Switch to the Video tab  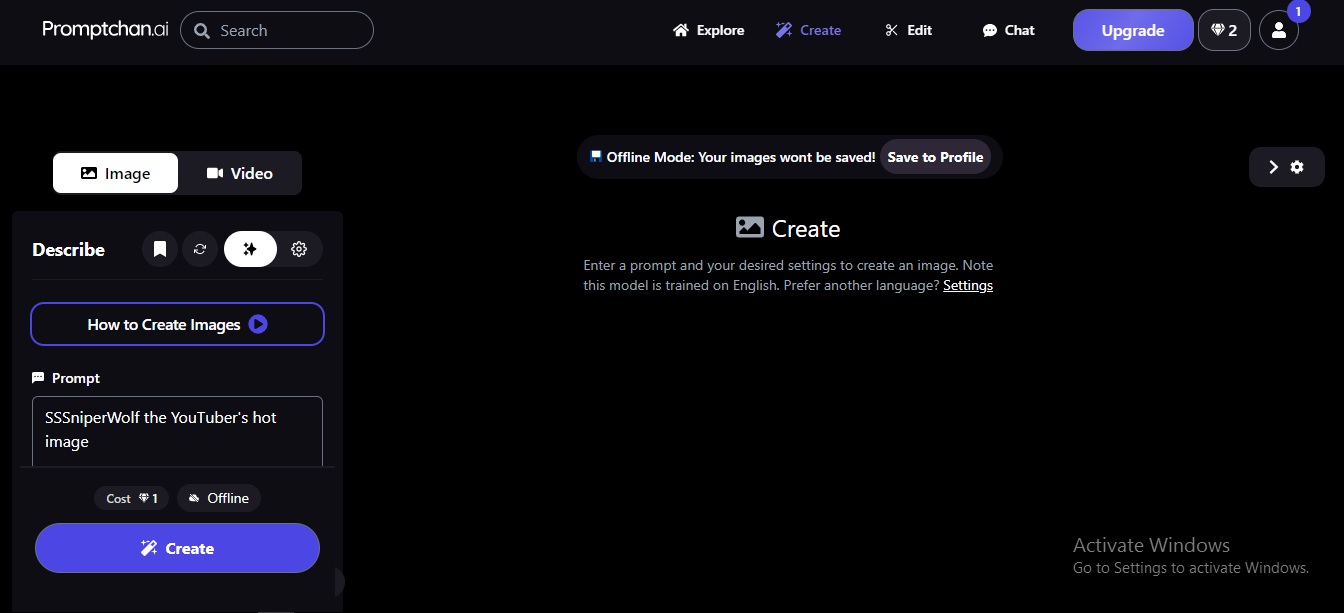point(240,173)
